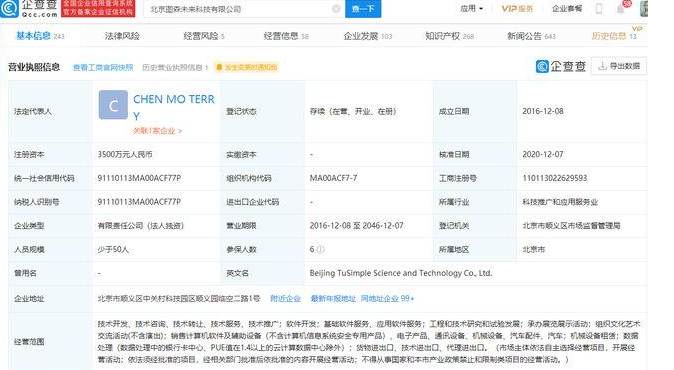
Task: Click the company address 北京市顺义区中关村科技园区
Action: click(179, 298)
